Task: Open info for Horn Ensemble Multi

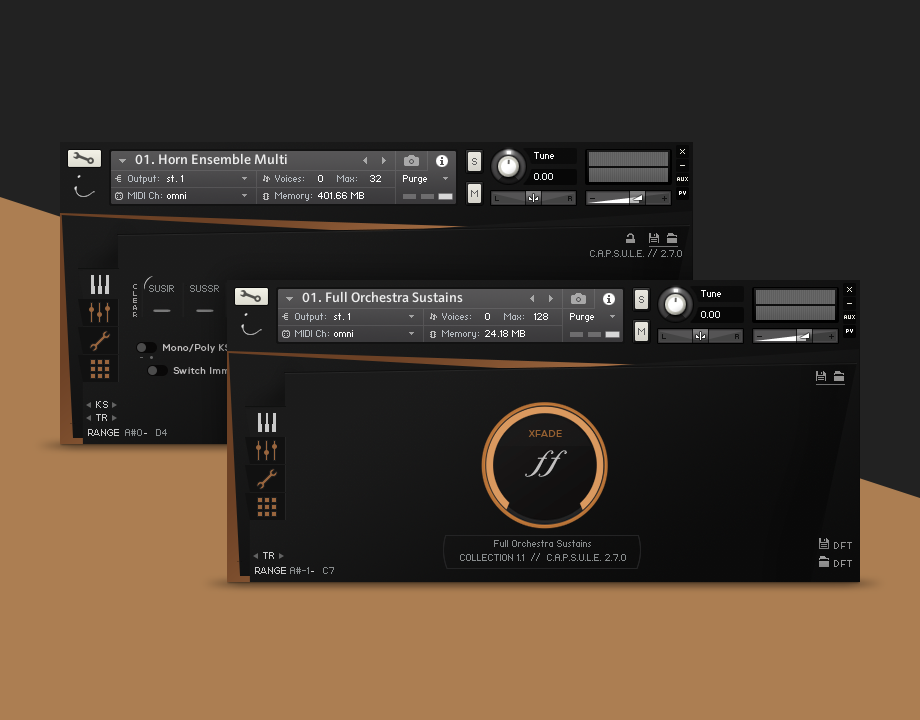Action: pyautogui.click(x=441, y=160)
